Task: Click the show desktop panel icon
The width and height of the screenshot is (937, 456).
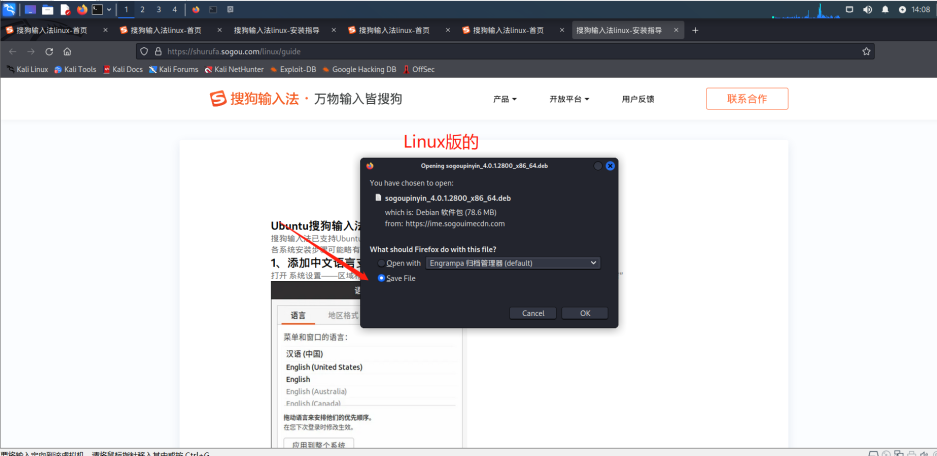Action: (30, 10)
